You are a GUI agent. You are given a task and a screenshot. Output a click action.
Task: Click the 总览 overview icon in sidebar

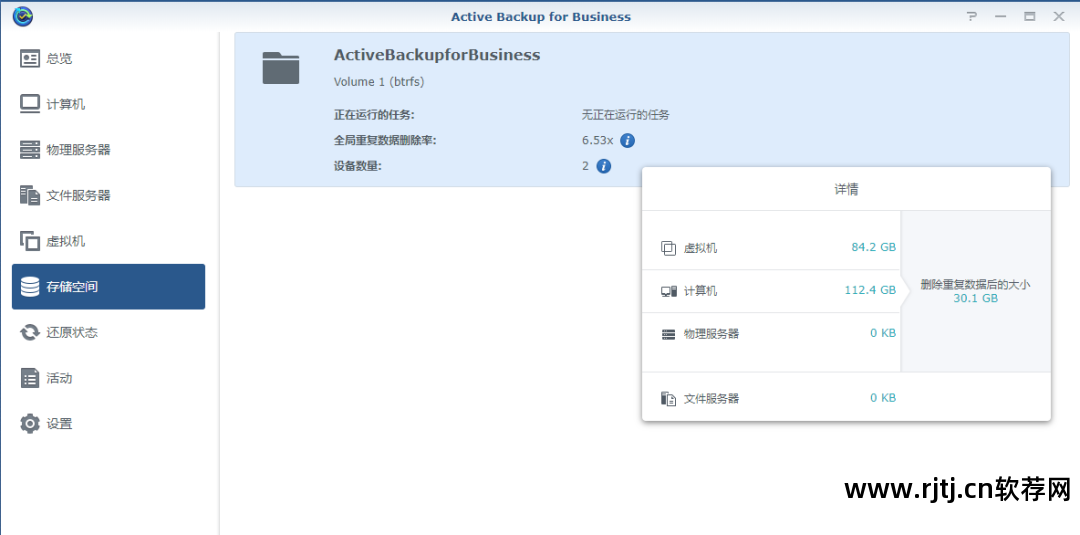[x=30, y=59]
